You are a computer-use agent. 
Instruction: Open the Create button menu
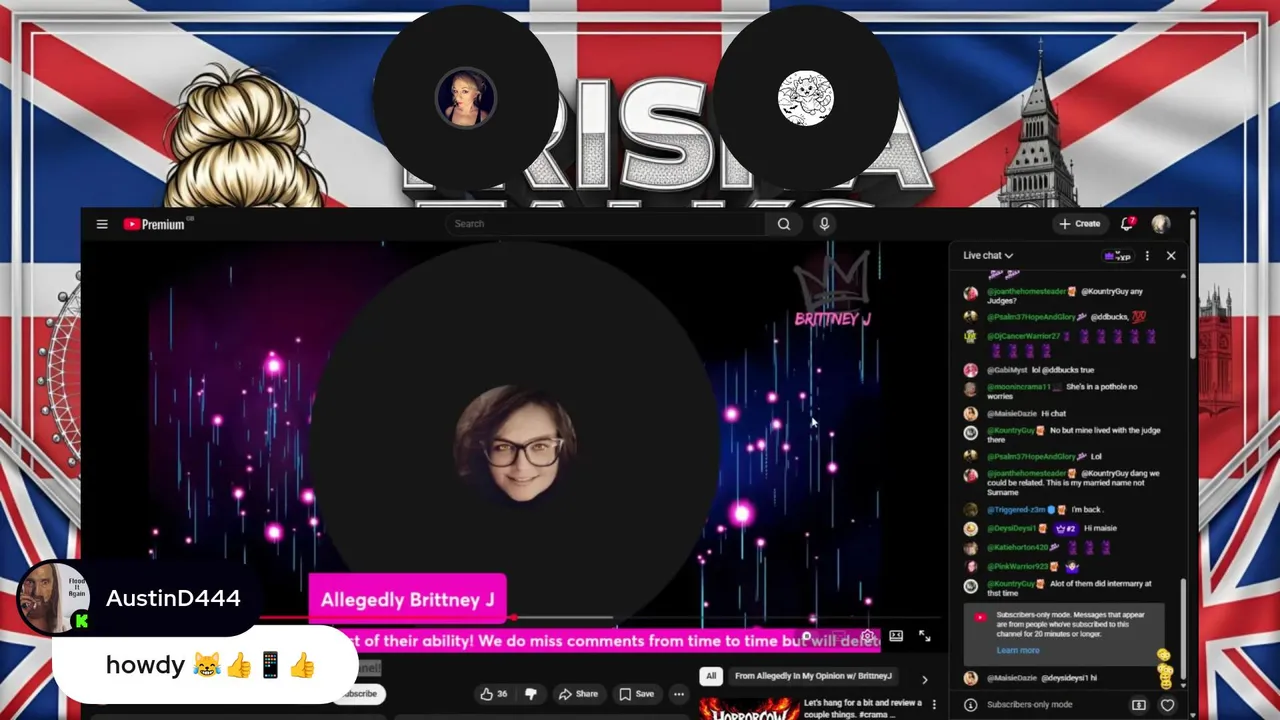click(1080, 224)
